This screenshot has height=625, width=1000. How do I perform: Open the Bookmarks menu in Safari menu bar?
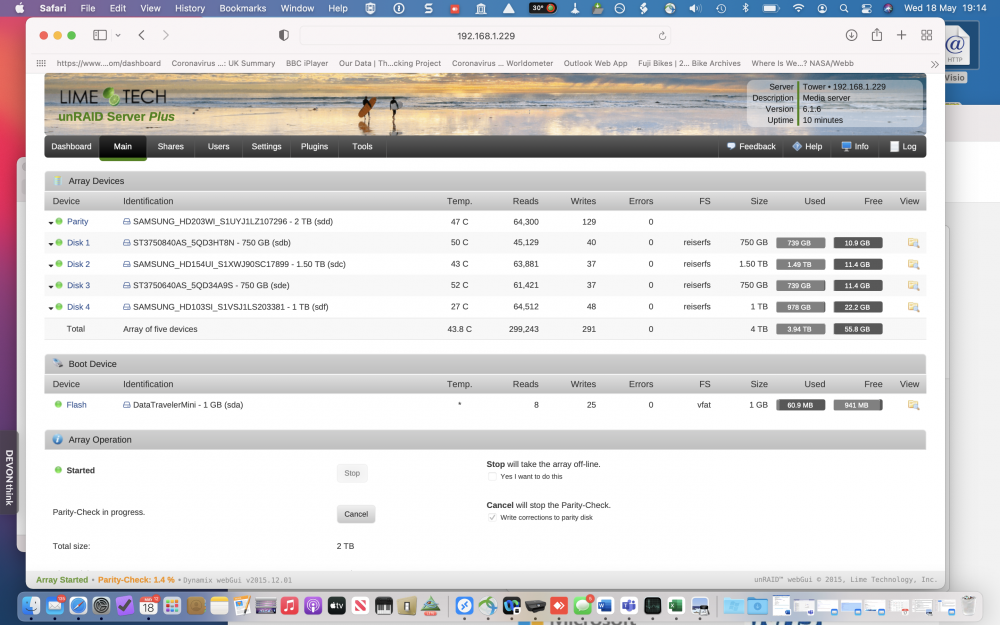(x=242, y=8)
